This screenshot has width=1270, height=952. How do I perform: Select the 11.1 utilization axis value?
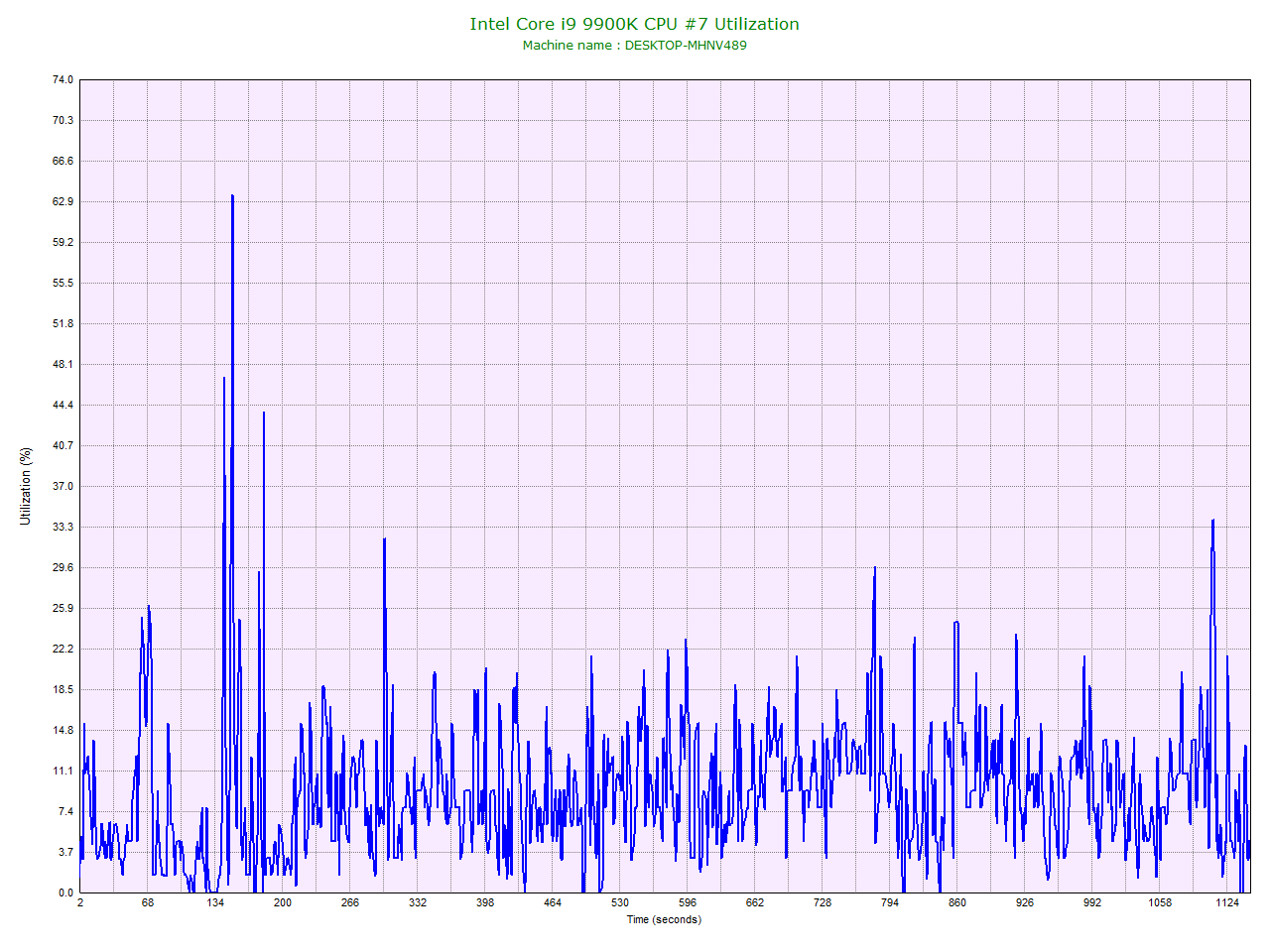[63, 771]
